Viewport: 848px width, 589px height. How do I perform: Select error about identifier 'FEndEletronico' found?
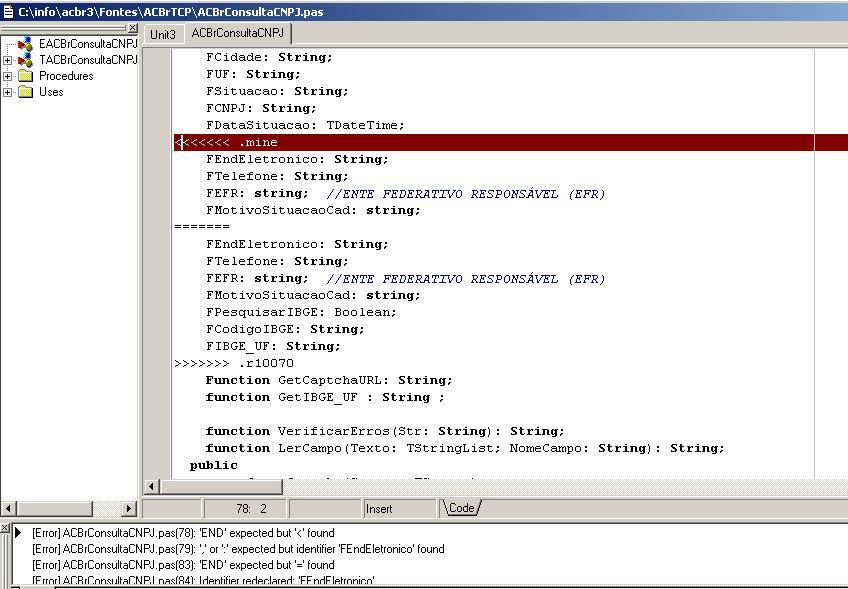coord(238,549)
